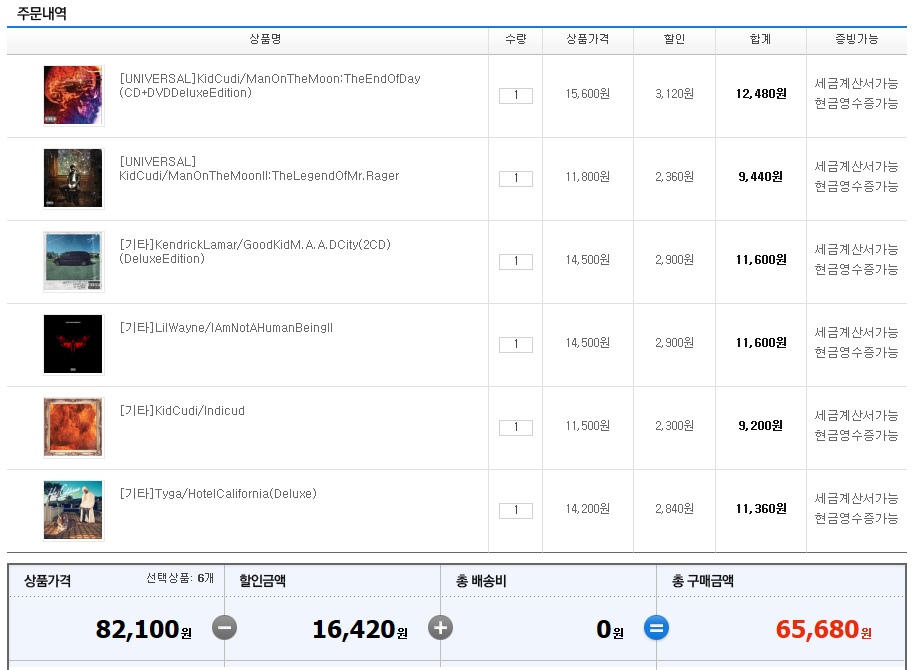
Task: Click the Legend of Mr. Rager album thumbnail
Action: tap(73, 178)
